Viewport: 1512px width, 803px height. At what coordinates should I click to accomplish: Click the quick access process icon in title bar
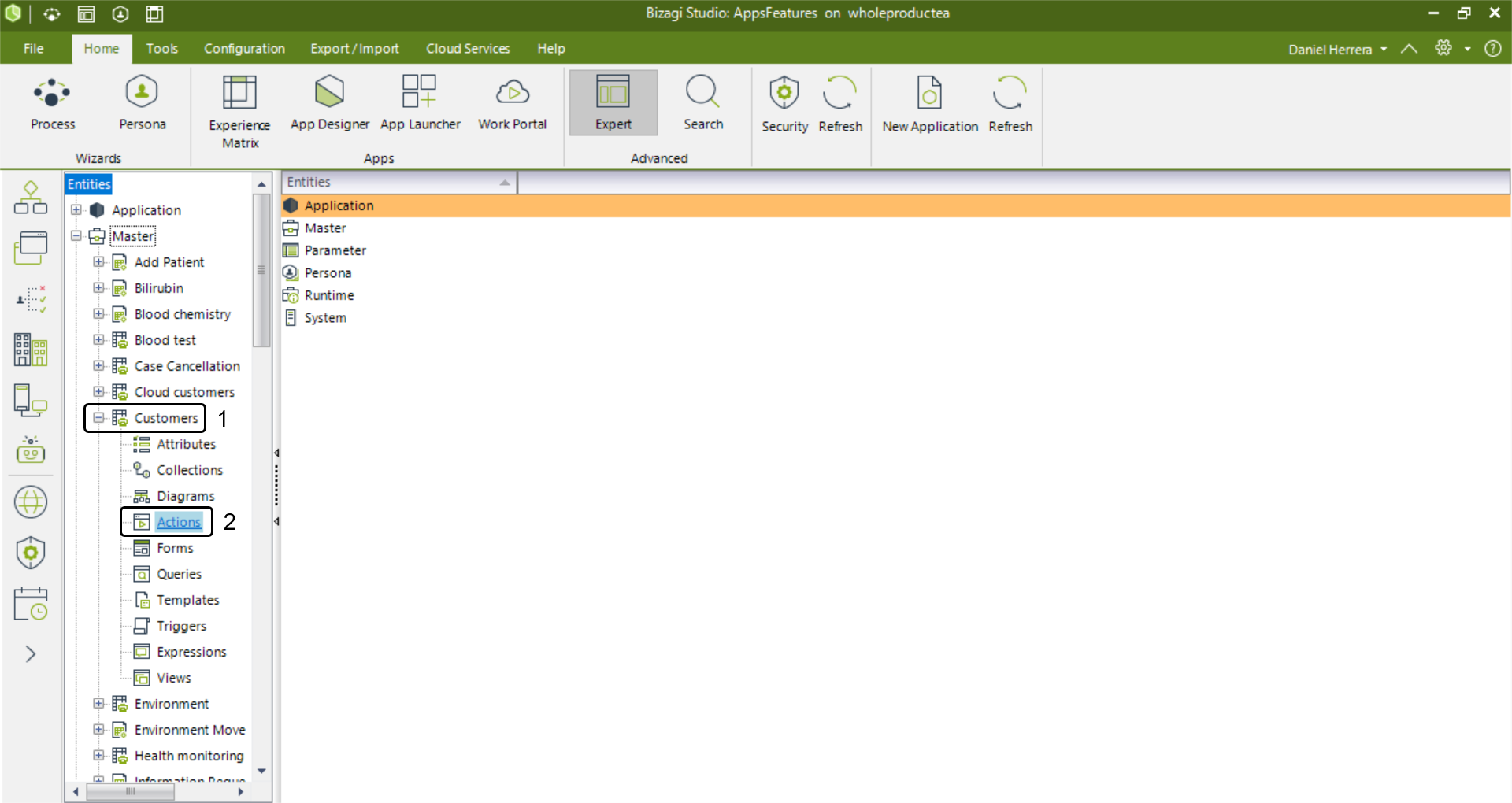coord(52,14)
